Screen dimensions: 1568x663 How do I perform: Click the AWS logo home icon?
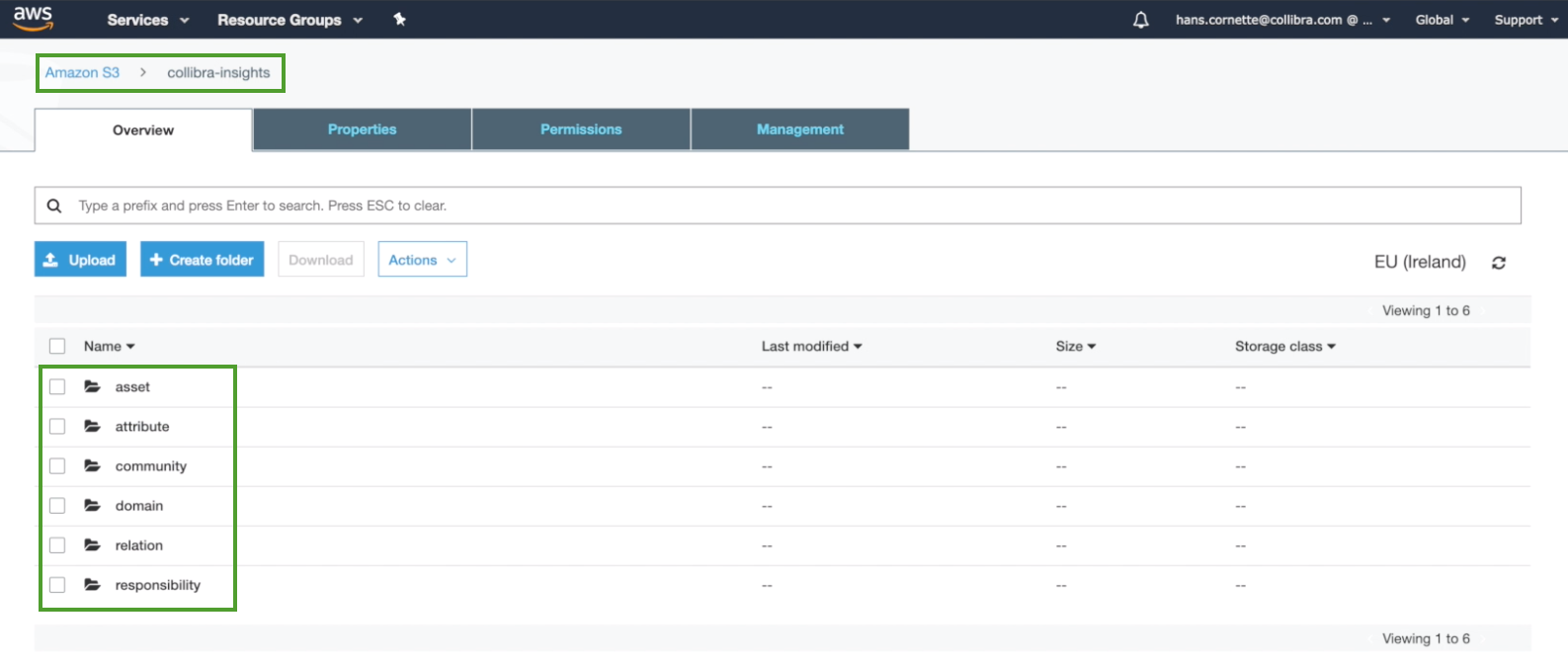coord(33,18)
